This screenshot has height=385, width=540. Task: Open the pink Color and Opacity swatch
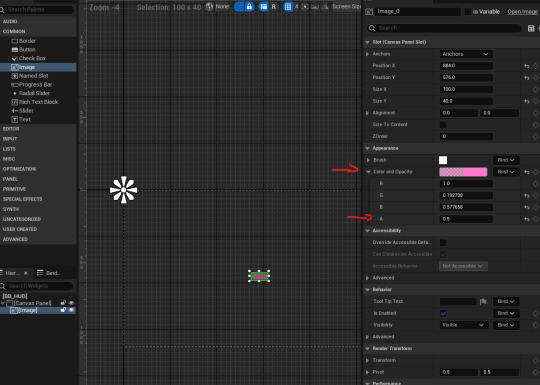[x=463, y=172]
